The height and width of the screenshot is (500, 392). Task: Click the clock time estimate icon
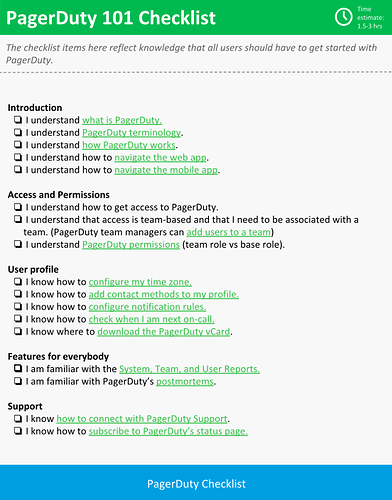tap(343, 17)
